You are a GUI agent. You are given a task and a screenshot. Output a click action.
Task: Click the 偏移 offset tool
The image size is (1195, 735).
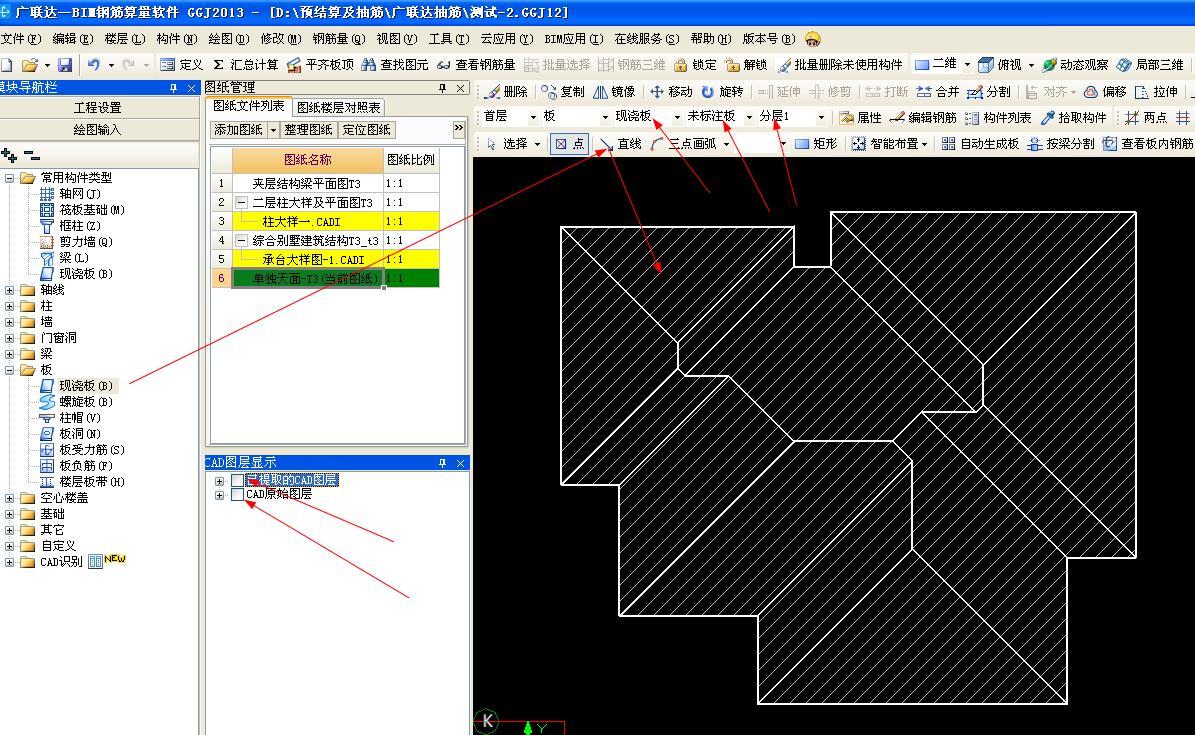1105,91
